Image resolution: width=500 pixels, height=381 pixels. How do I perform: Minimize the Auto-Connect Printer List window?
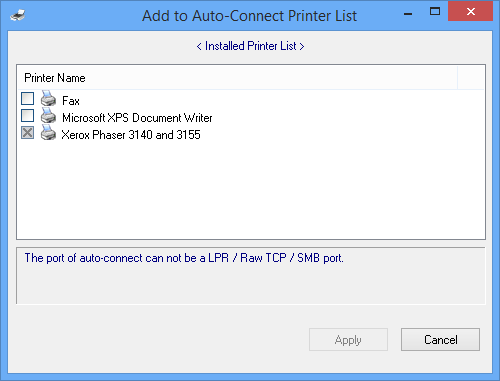tap(408, 14)
